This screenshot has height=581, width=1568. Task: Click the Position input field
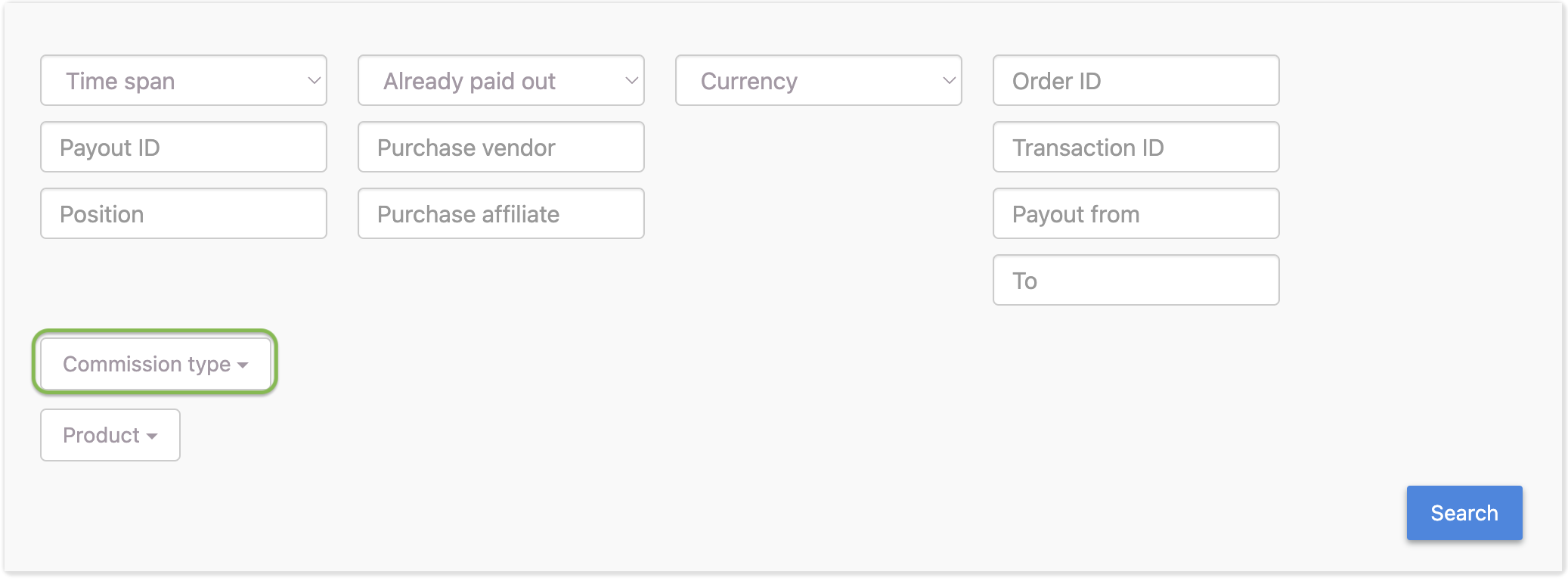[x=184, y=213]
